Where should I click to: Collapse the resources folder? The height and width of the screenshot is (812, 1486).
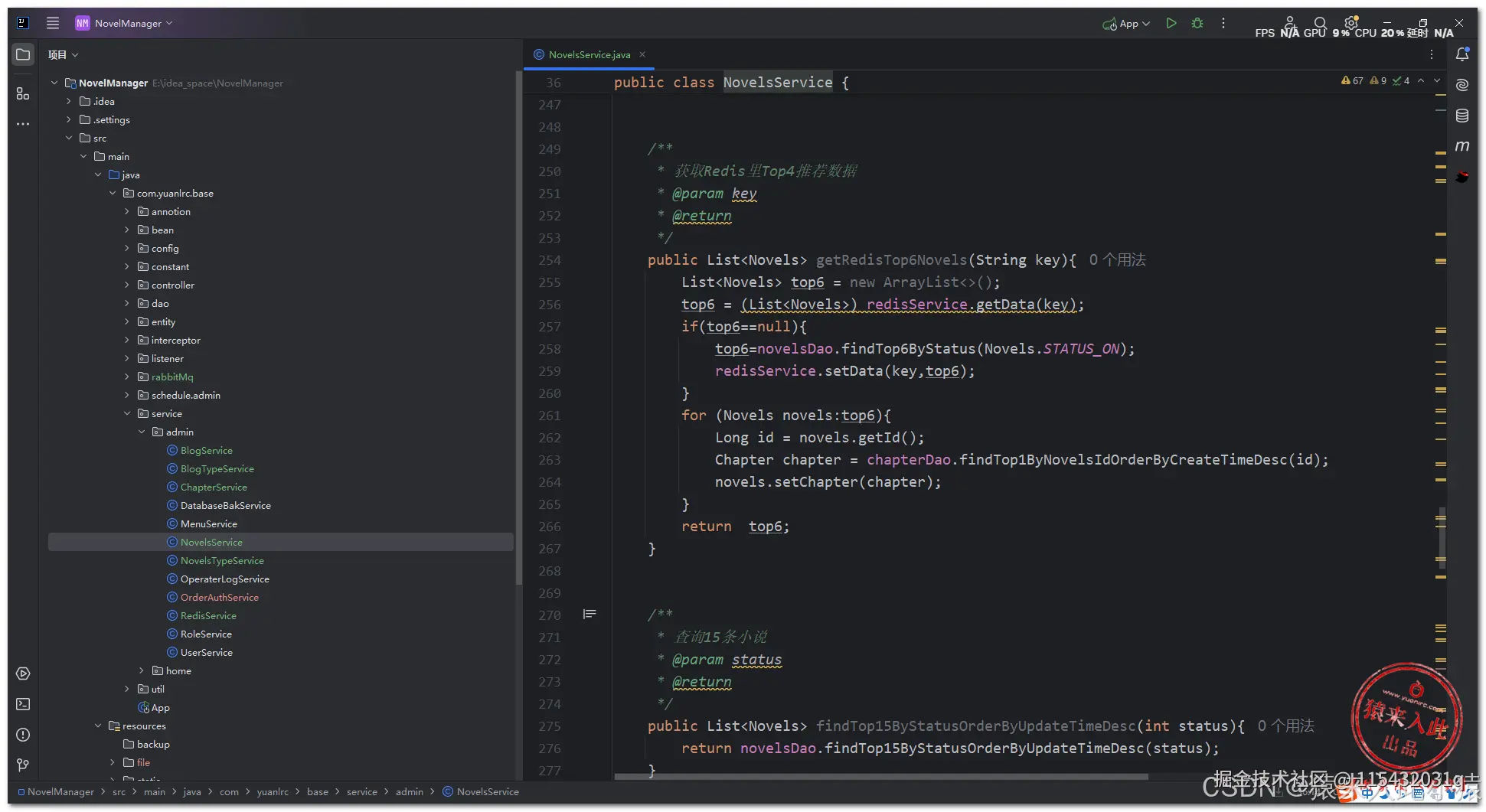pyautogui.click(x=98, y=726)
